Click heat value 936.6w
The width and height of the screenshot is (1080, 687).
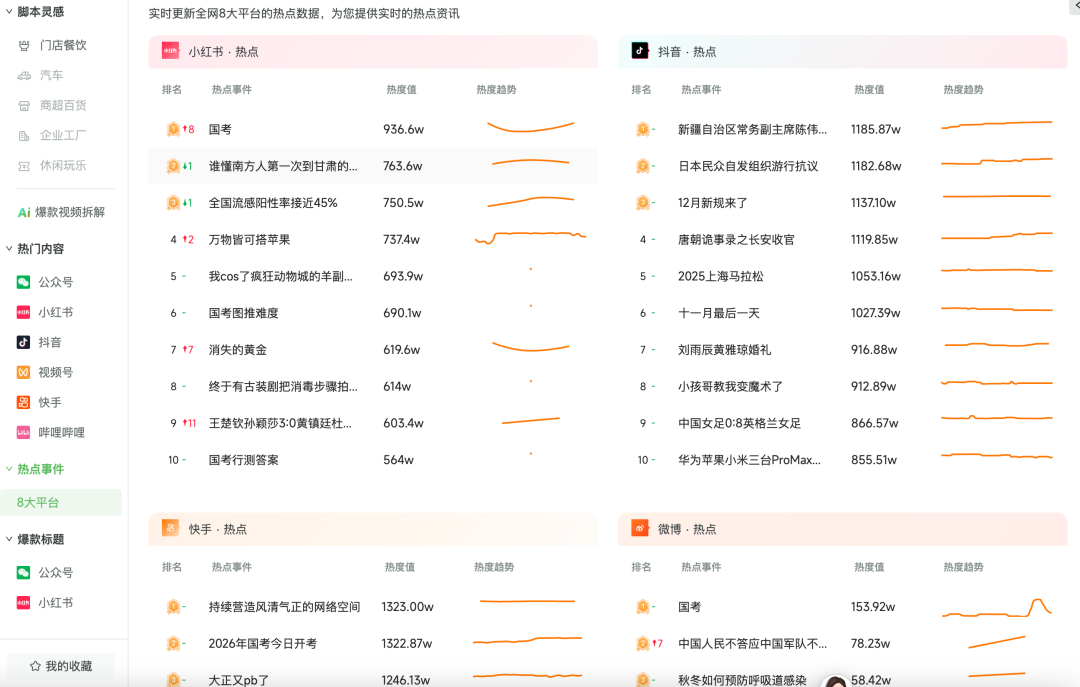tap(404, 130)
